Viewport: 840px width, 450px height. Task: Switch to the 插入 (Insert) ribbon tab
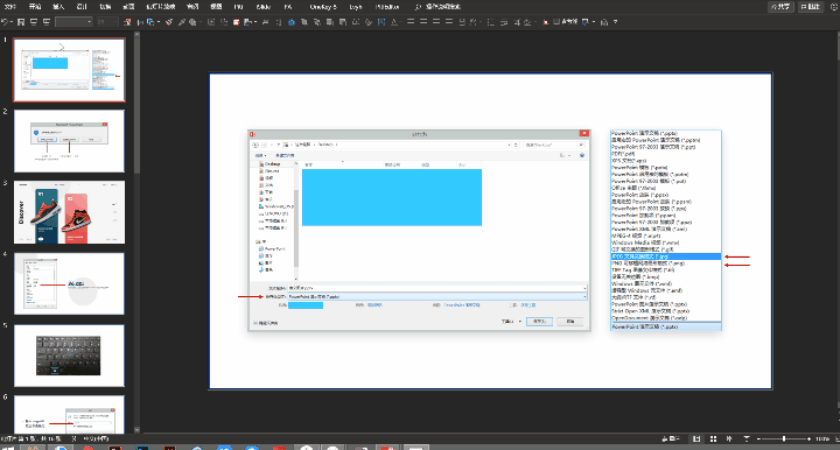pyautogui.click(x=59, y=6)
